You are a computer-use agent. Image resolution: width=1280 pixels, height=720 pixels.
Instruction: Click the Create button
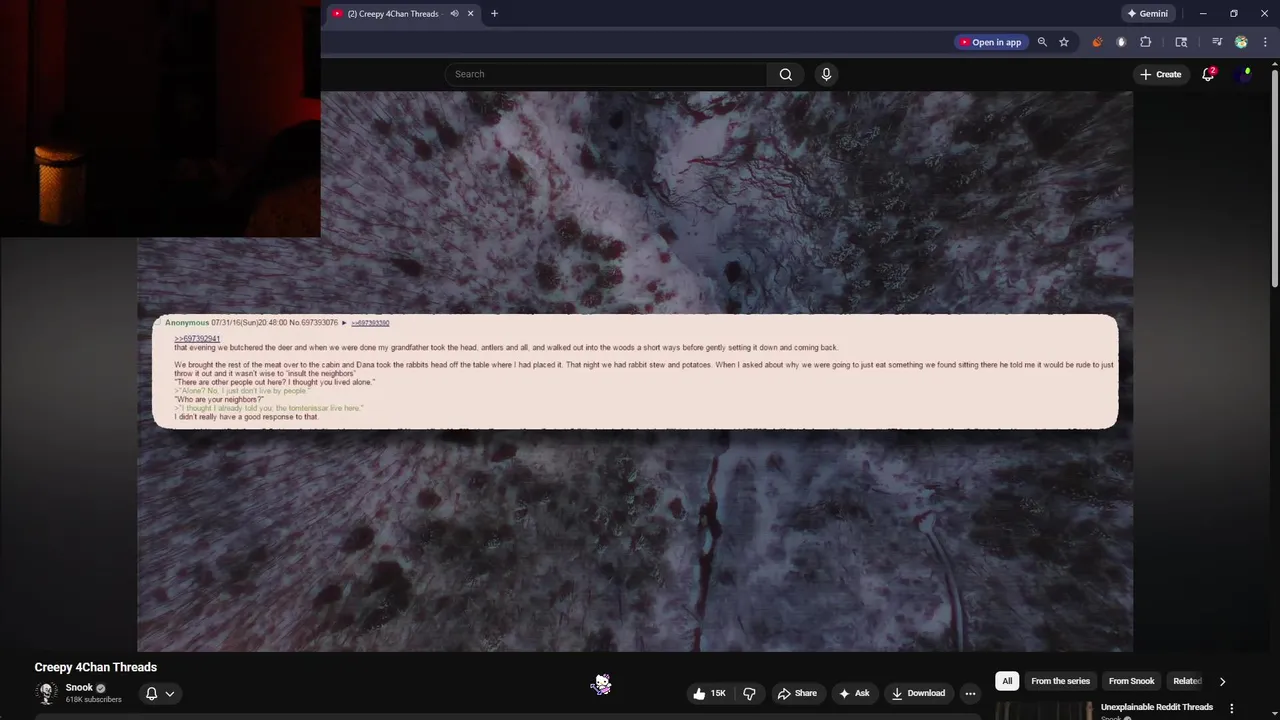pyautogui.click(x=1160, y=74)
